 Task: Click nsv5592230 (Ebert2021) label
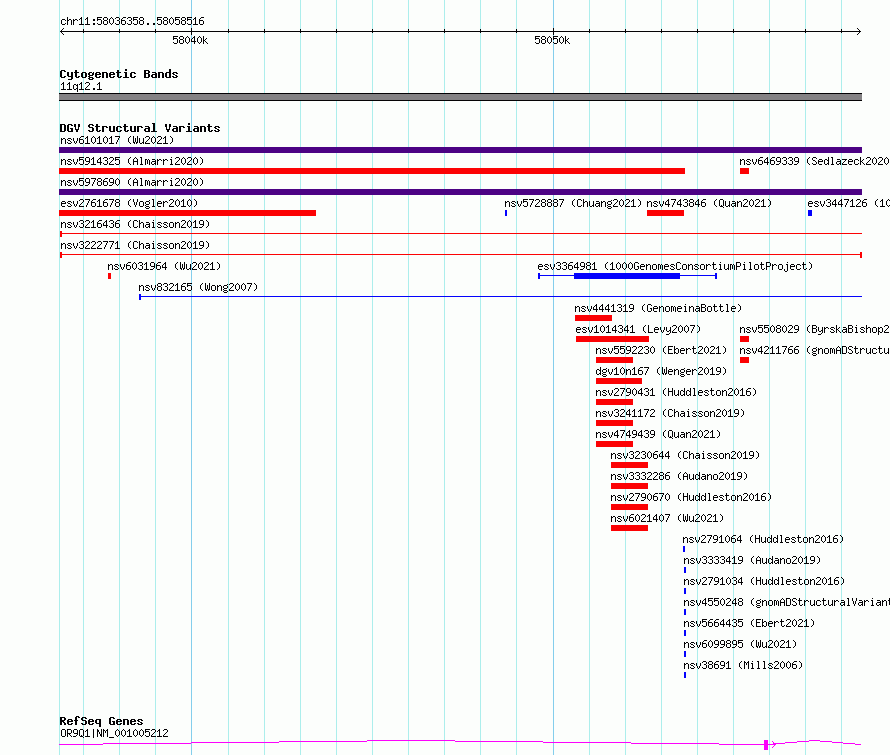pyautogui.click(x=661, y=350)
